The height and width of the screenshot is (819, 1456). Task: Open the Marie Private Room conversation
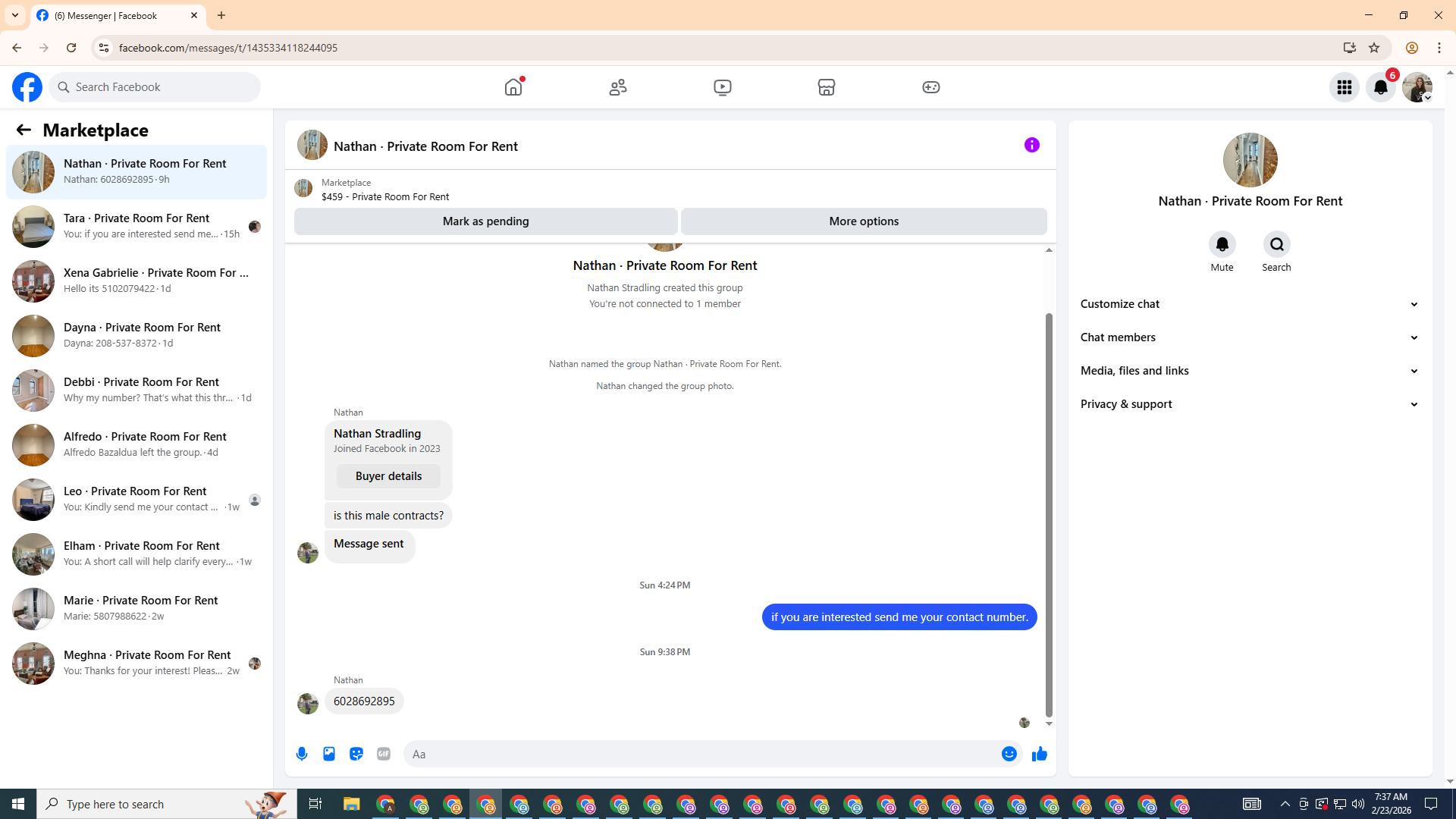pyautogui.click(x=136, y=609)
